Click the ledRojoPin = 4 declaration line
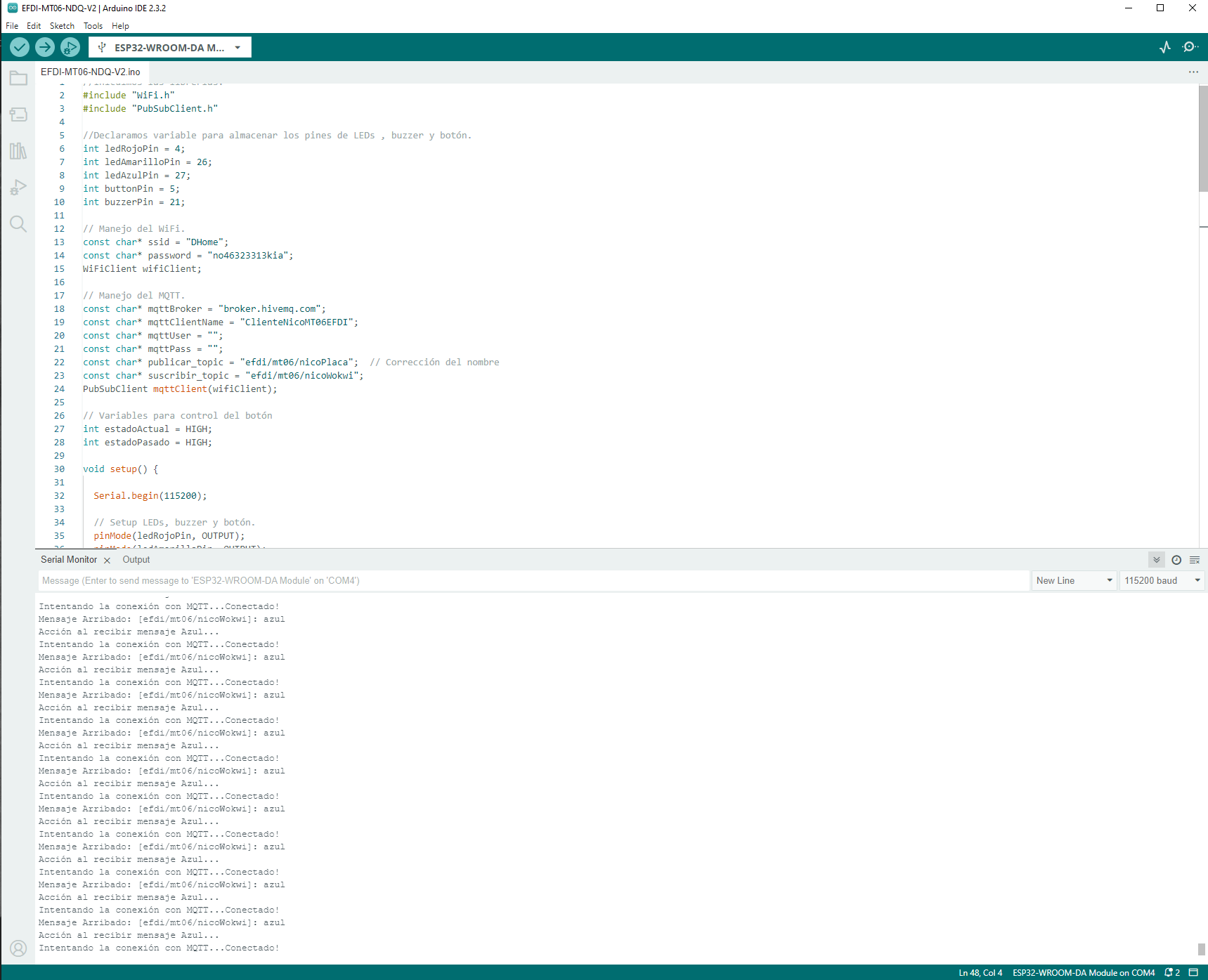The width and height of the screenshot is (1208, 980). (134, 149)
